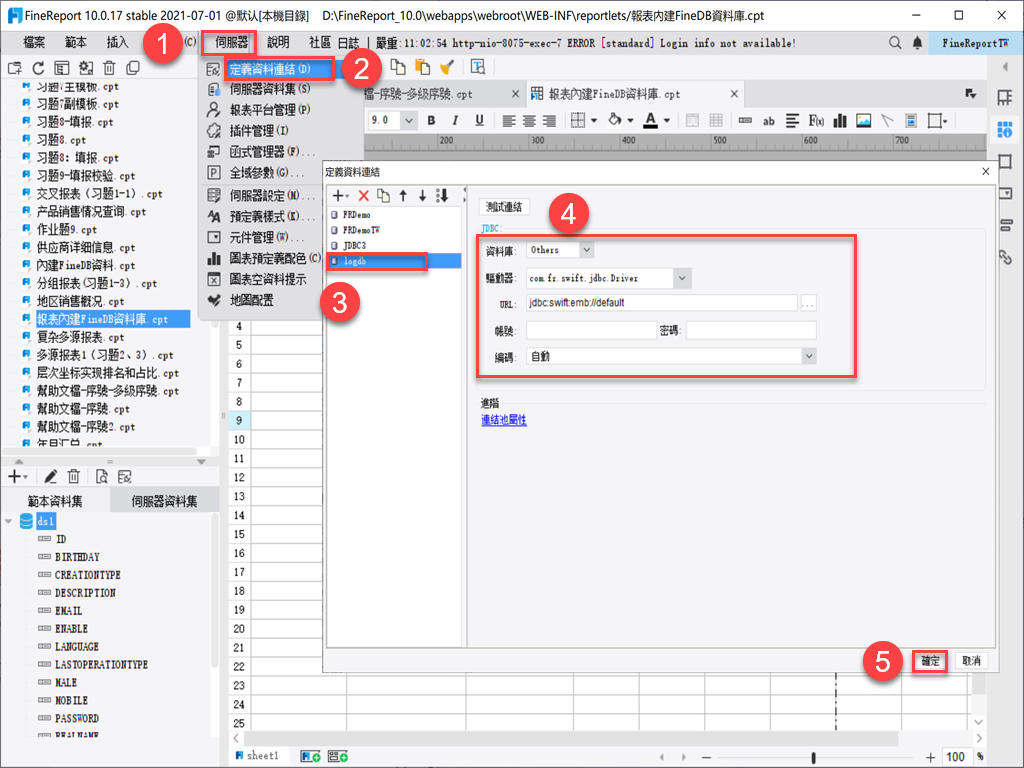Screen dimensions: 1024x768
Task: Toggle underline formatting in the toolbar
Action: click(477, 121)
